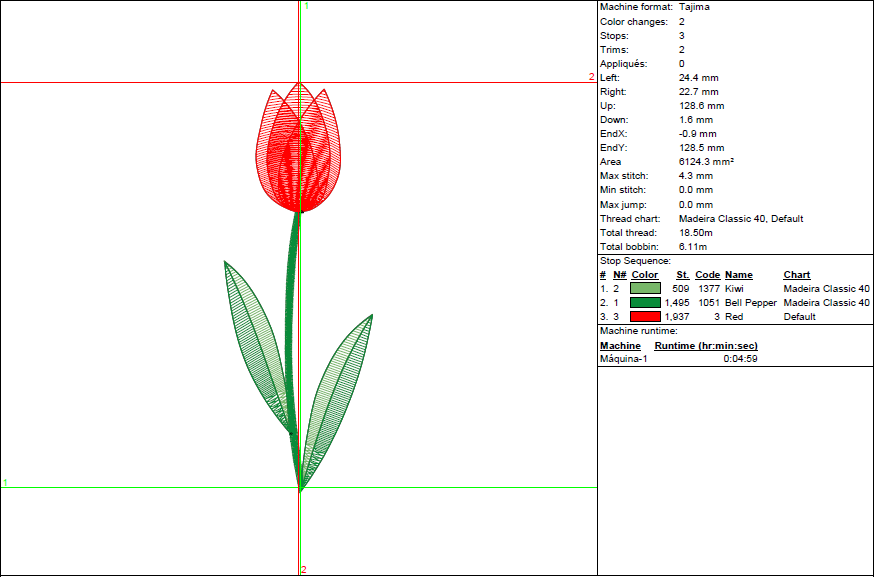Click the Code column header
This screenshot has width=874, height=577.
[707, 274]
